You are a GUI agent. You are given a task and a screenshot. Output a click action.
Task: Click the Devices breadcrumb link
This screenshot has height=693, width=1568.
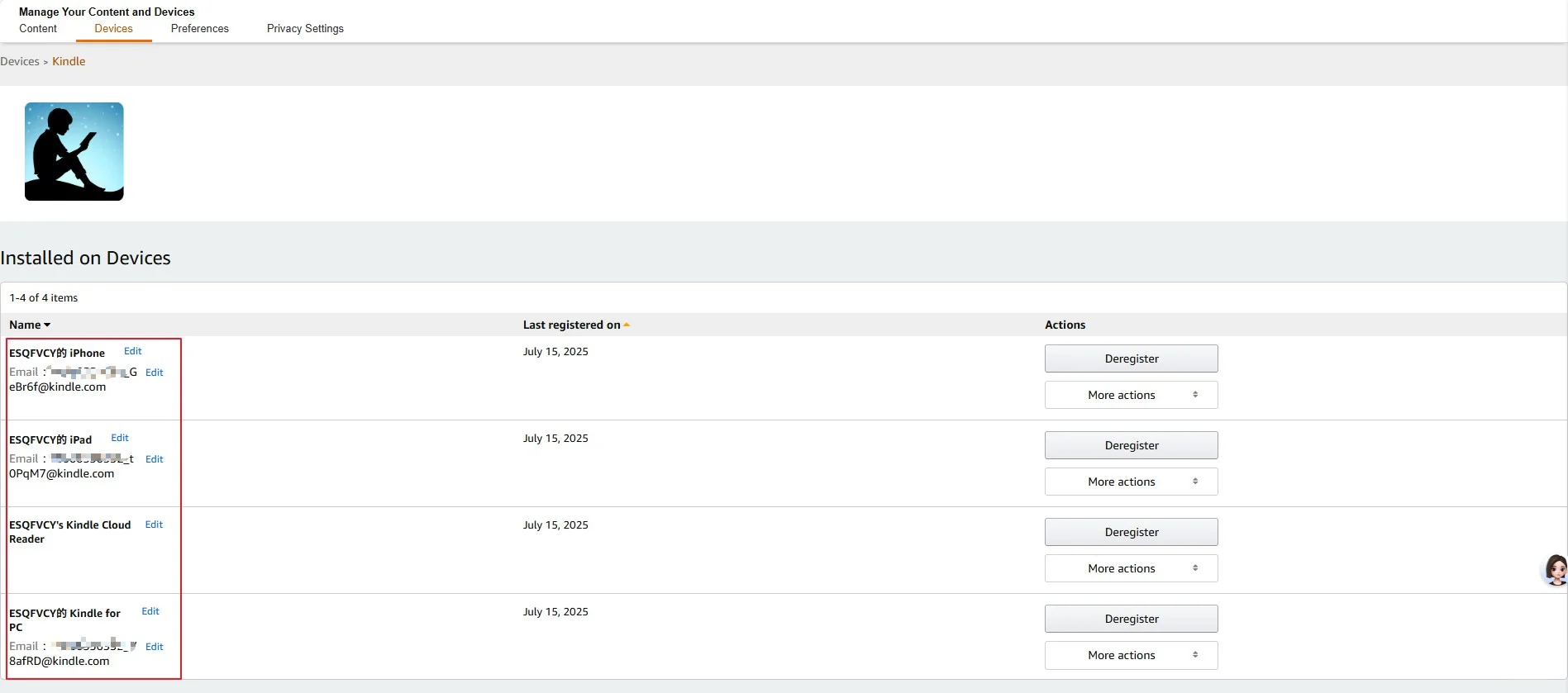coord(20,61)
